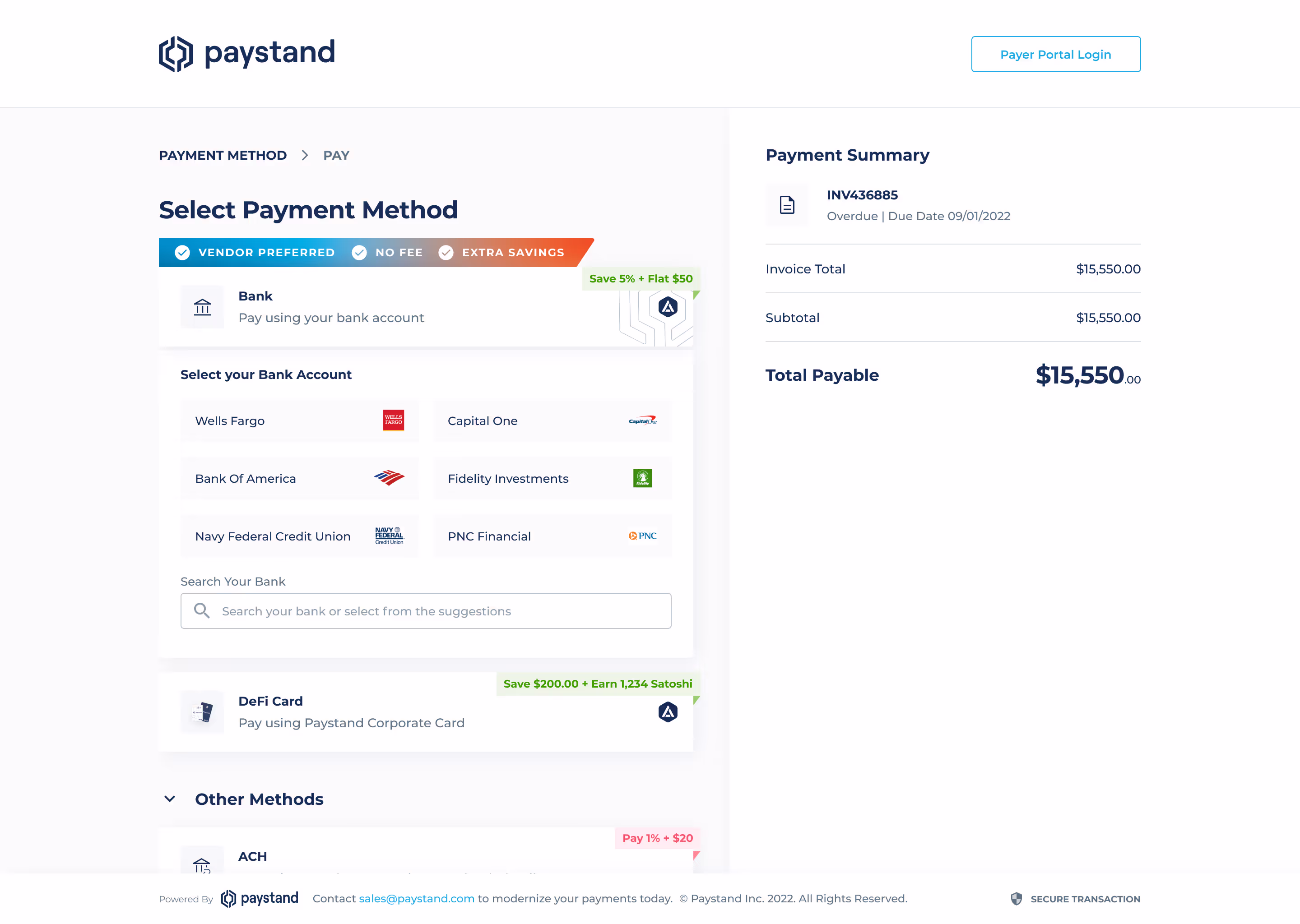Choose Bank payment method card
This screenshot has width=1300, height=924.
pos(426,307)
